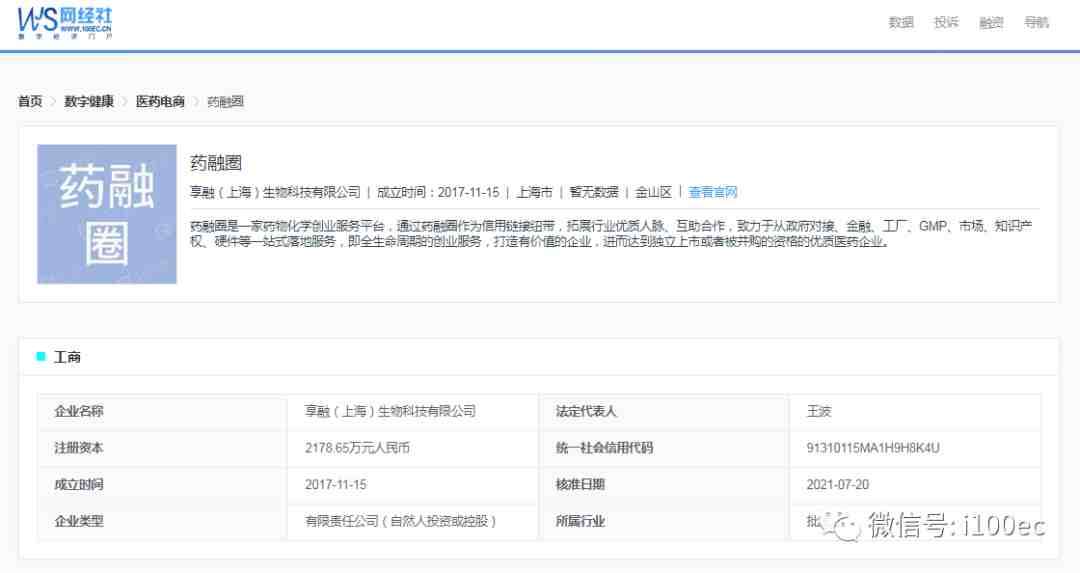Click 金山区 in company header line

[x=653, y=192]
